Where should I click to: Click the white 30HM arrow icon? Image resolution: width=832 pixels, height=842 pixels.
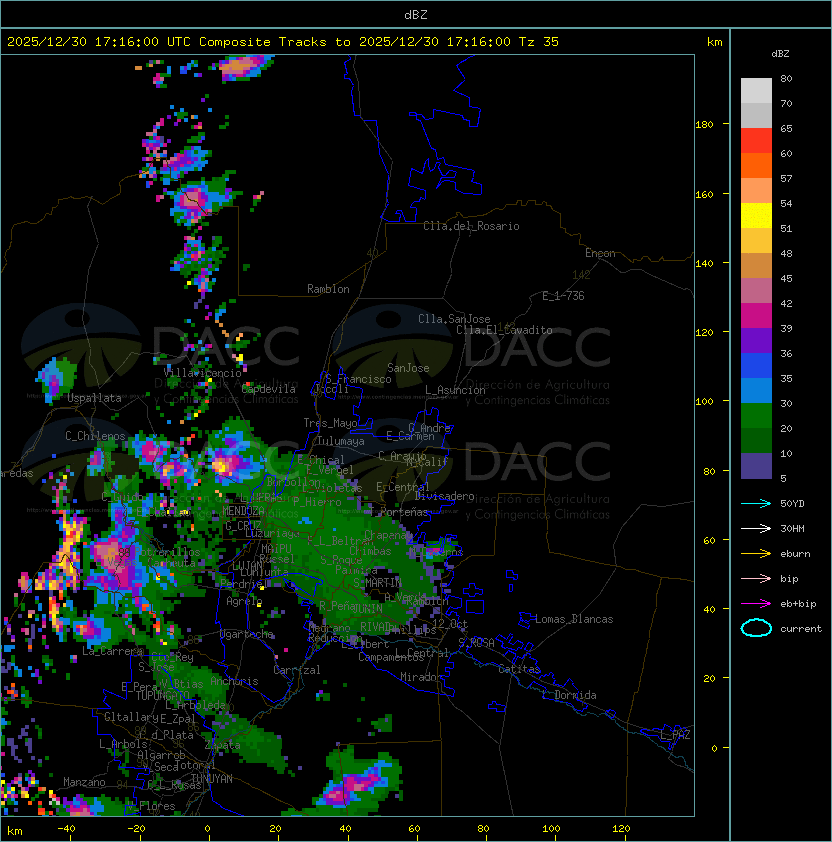tap(756, 528)
